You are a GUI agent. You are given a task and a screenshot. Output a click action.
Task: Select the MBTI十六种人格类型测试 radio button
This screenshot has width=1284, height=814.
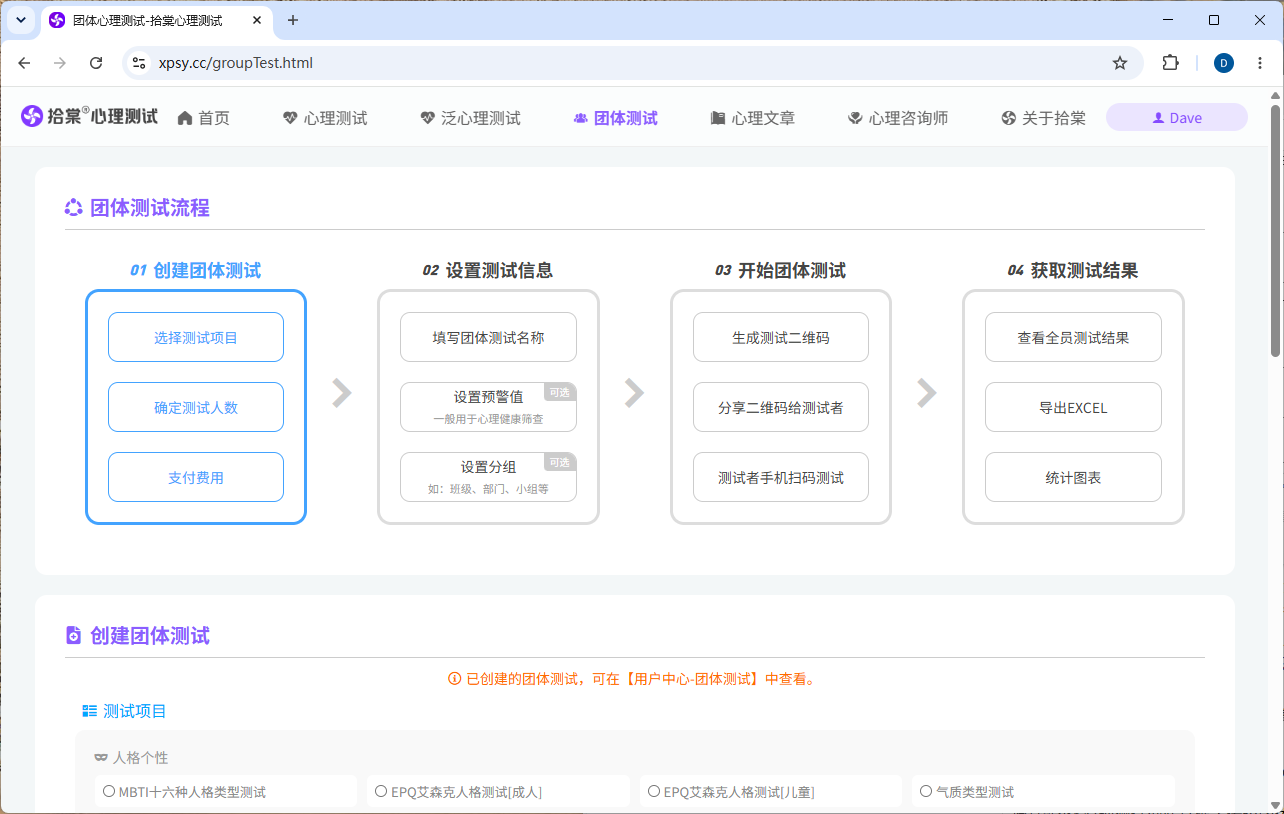point(109,791)
